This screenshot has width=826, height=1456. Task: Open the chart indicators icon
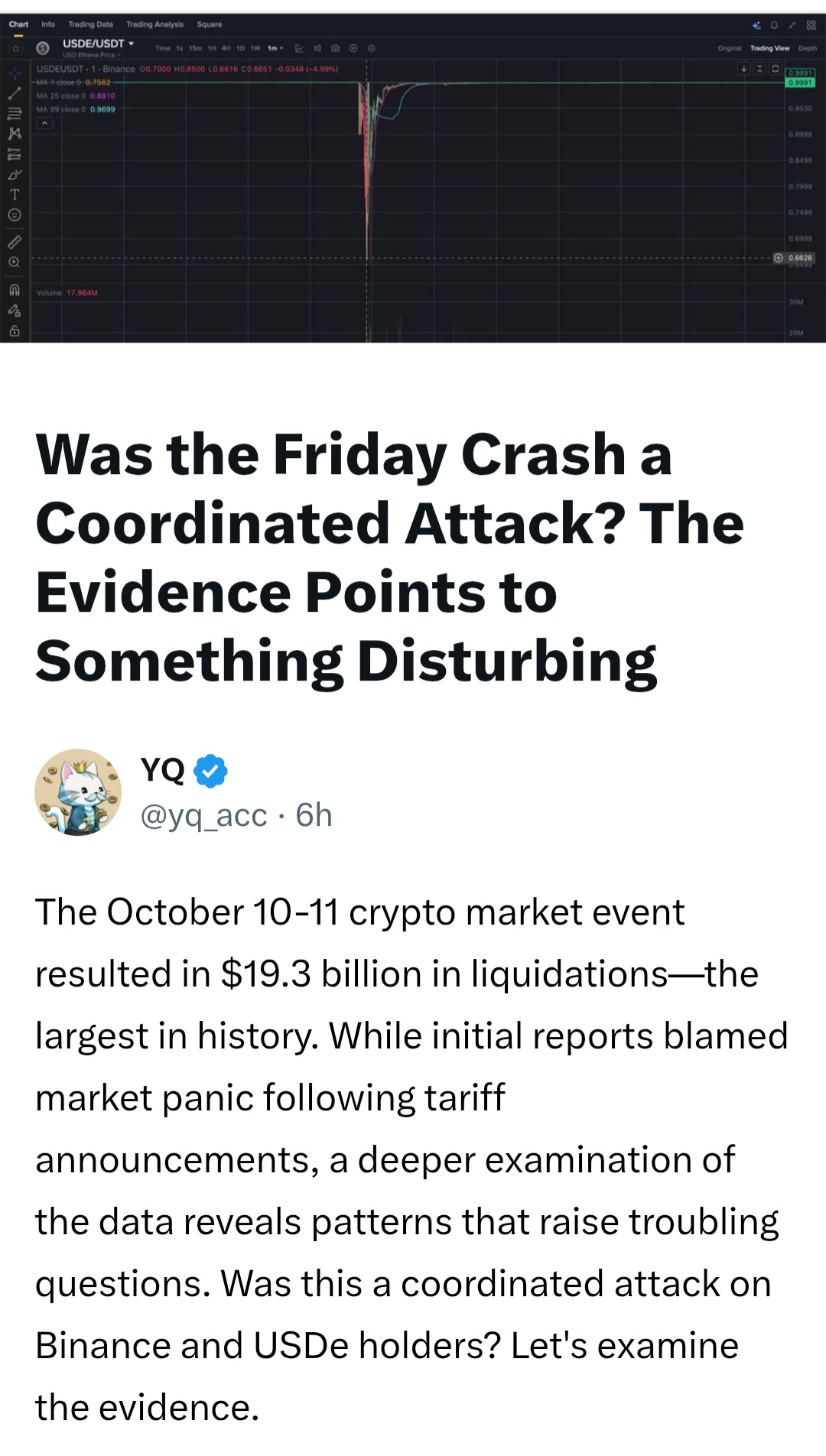(x=299, y=48)
